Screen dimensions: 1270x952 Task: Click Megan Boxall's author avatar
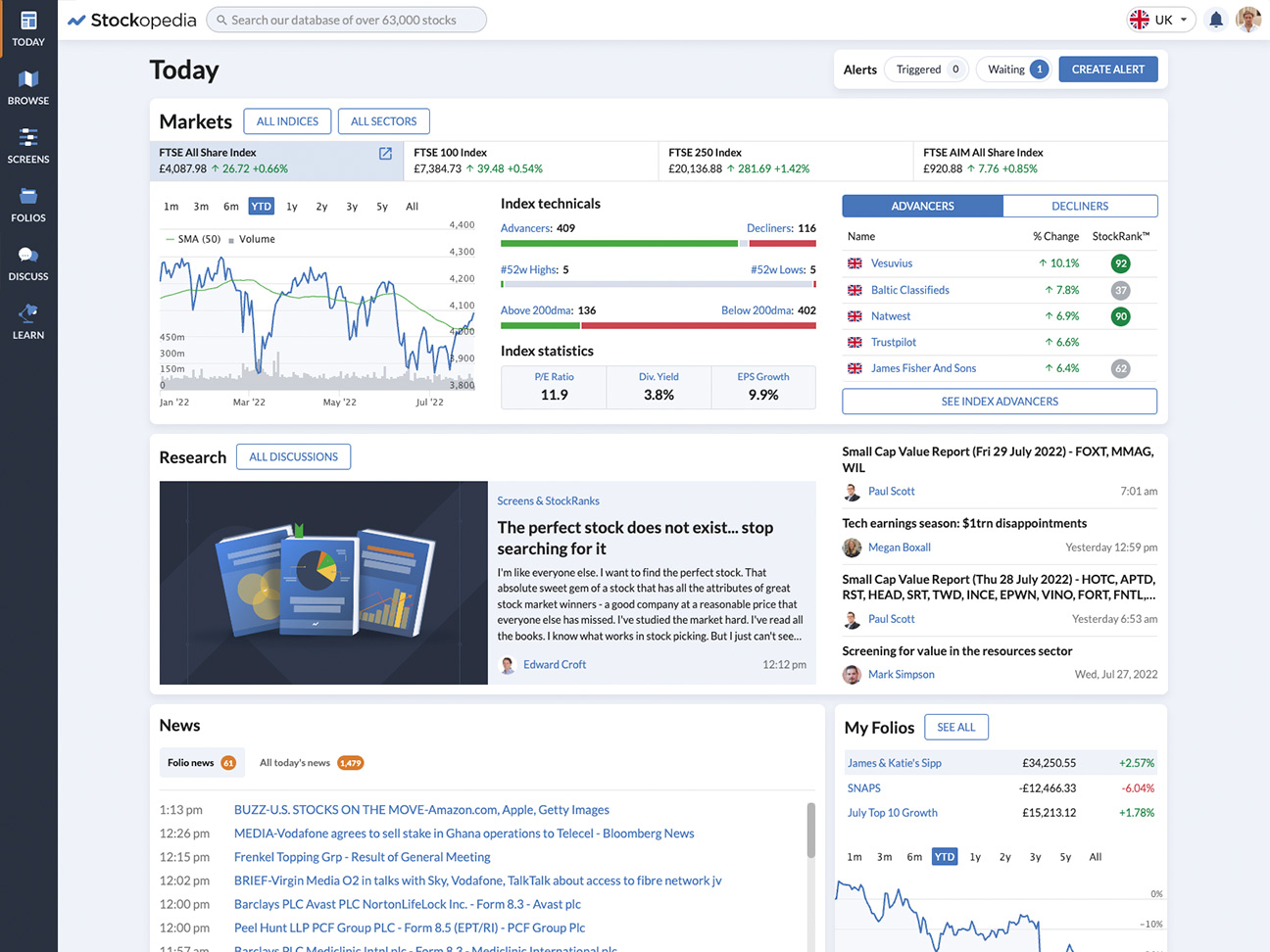[852, 547]
